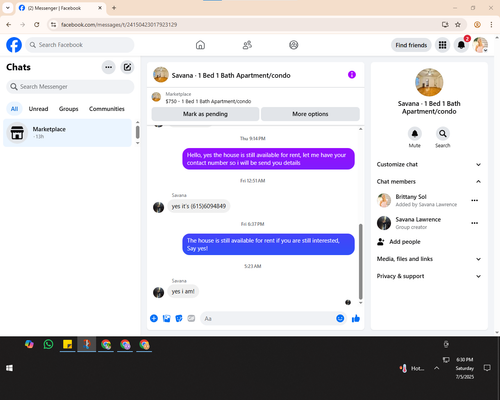The image size is (500, 400).
Task: Open the Facebook menu grid icon
Action: 442,45
